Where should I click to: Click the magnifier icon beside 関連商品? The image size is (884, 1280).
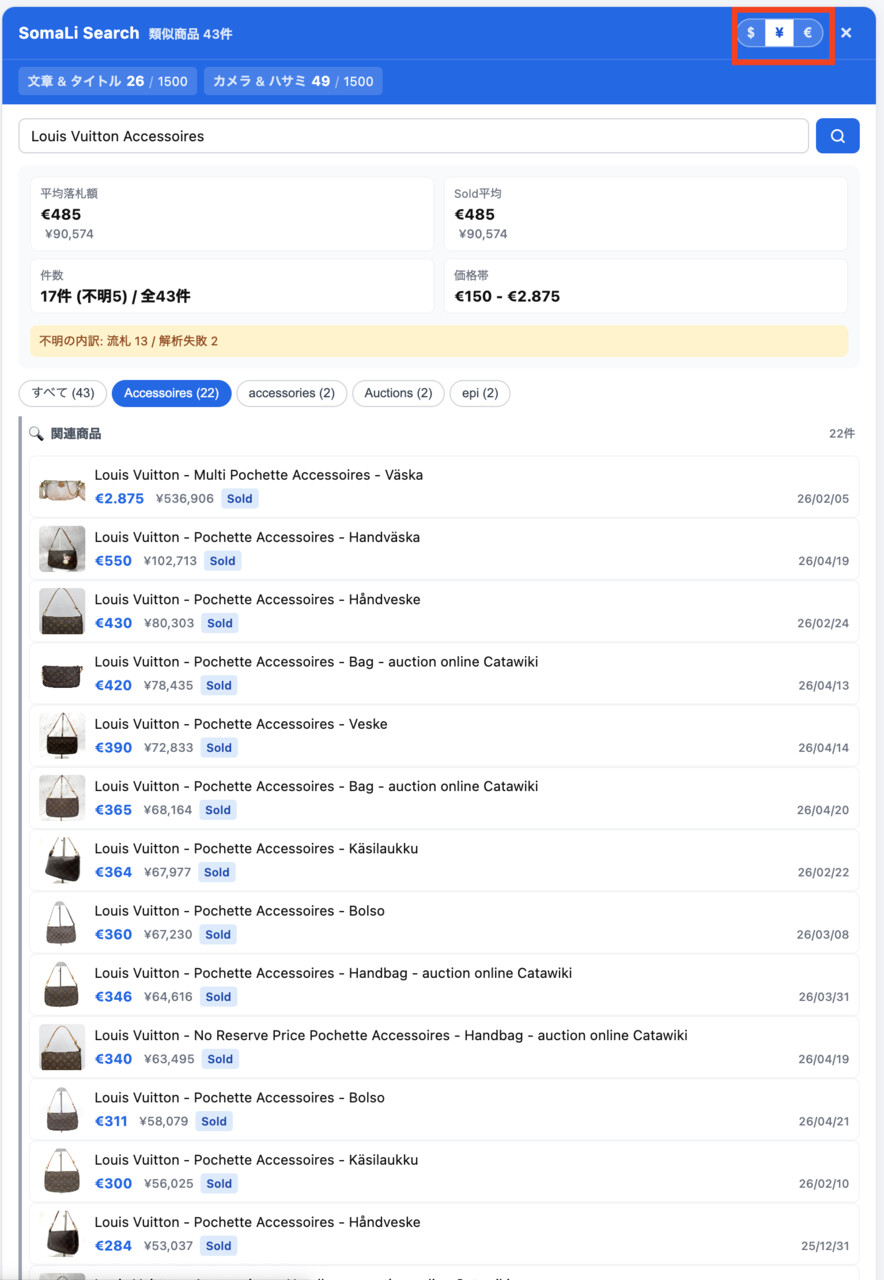[36, 434]
